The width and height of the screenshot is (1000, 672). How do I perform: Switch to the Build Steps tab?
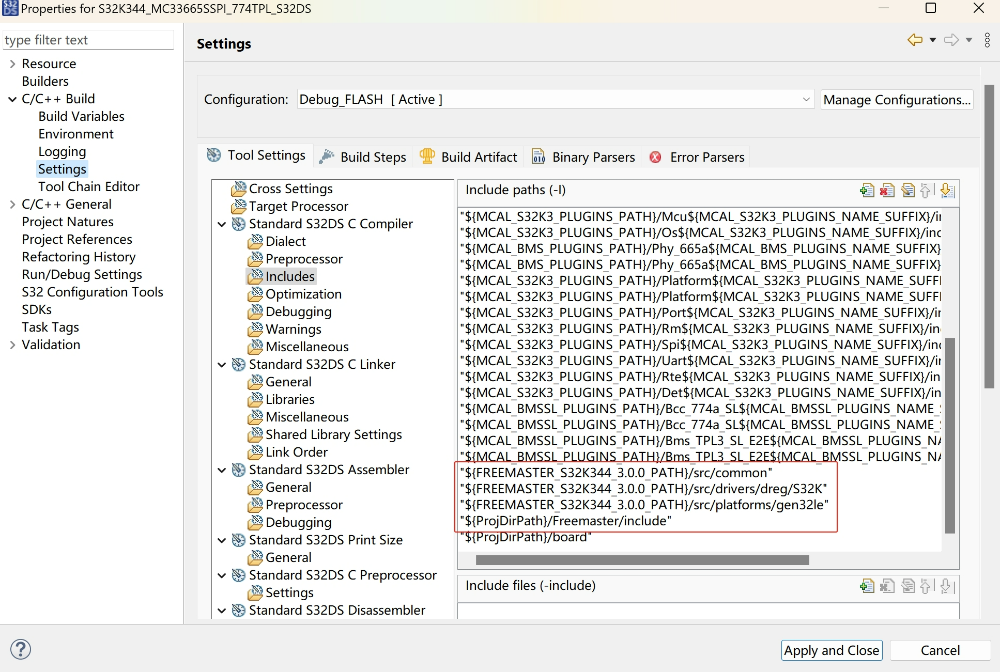[362, 157]
